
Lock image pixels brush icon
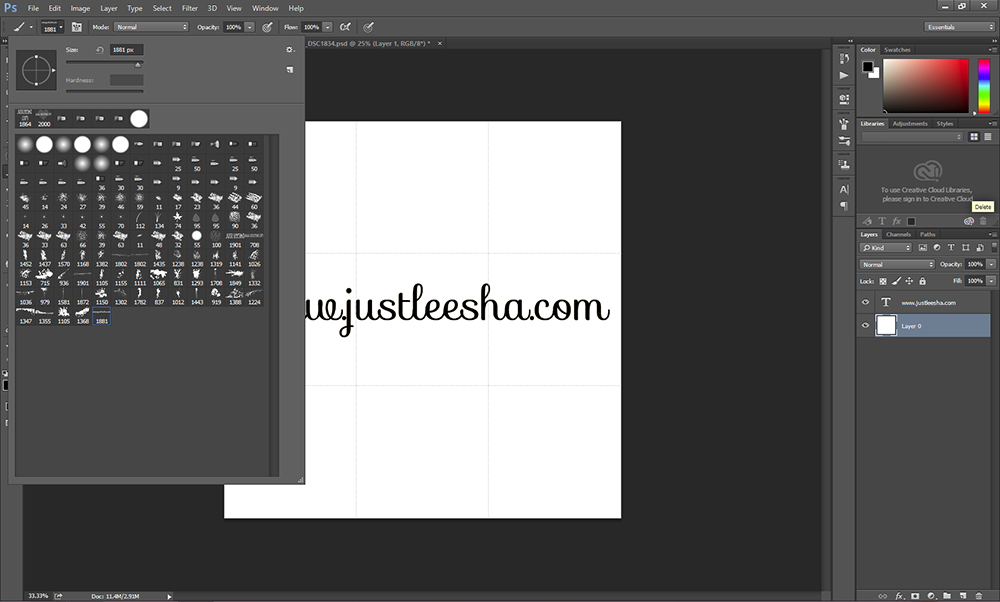tap(897, 281)
